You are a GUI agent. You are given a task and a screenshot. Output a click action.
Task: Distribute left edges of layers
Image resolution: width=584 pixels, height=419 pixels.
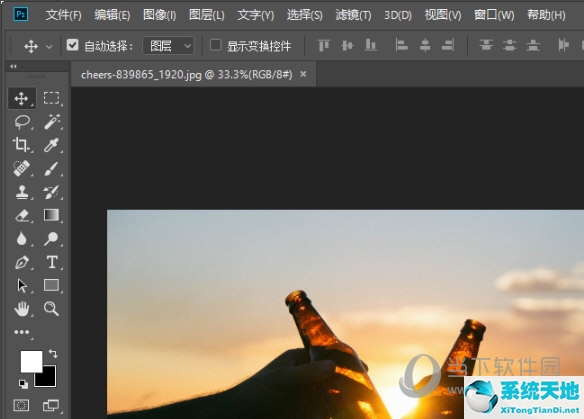point(564,45)
